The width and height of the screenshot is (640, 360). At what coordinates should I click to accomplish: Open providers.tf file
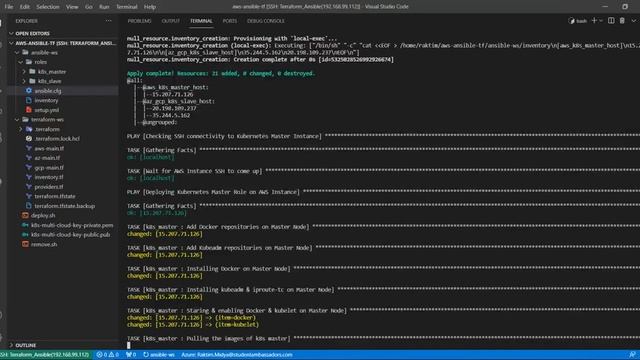pyautogui.click(x=49, y=187)
